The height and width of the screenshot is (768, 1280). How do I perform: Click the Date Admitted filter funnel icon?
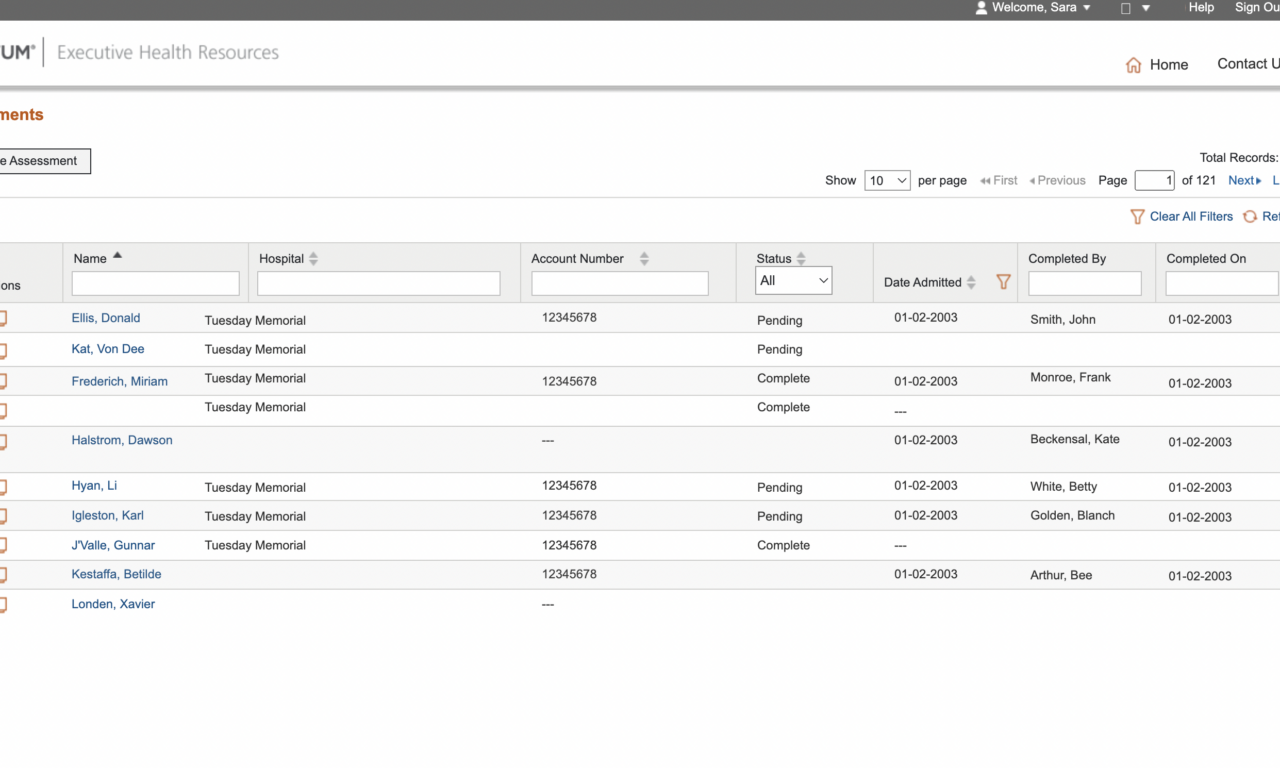[x=1003, y=282]
